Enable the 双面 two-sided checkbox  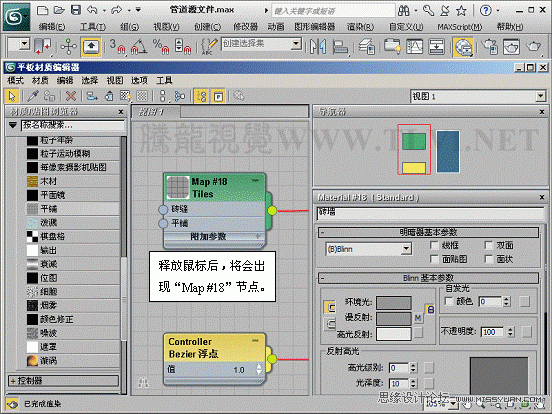(x=488, y=245)
